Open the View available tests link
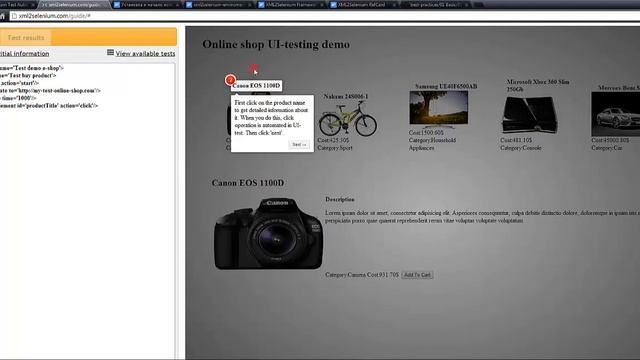The height and width of the screenshot is (360, 640). (x=145, y=53)
